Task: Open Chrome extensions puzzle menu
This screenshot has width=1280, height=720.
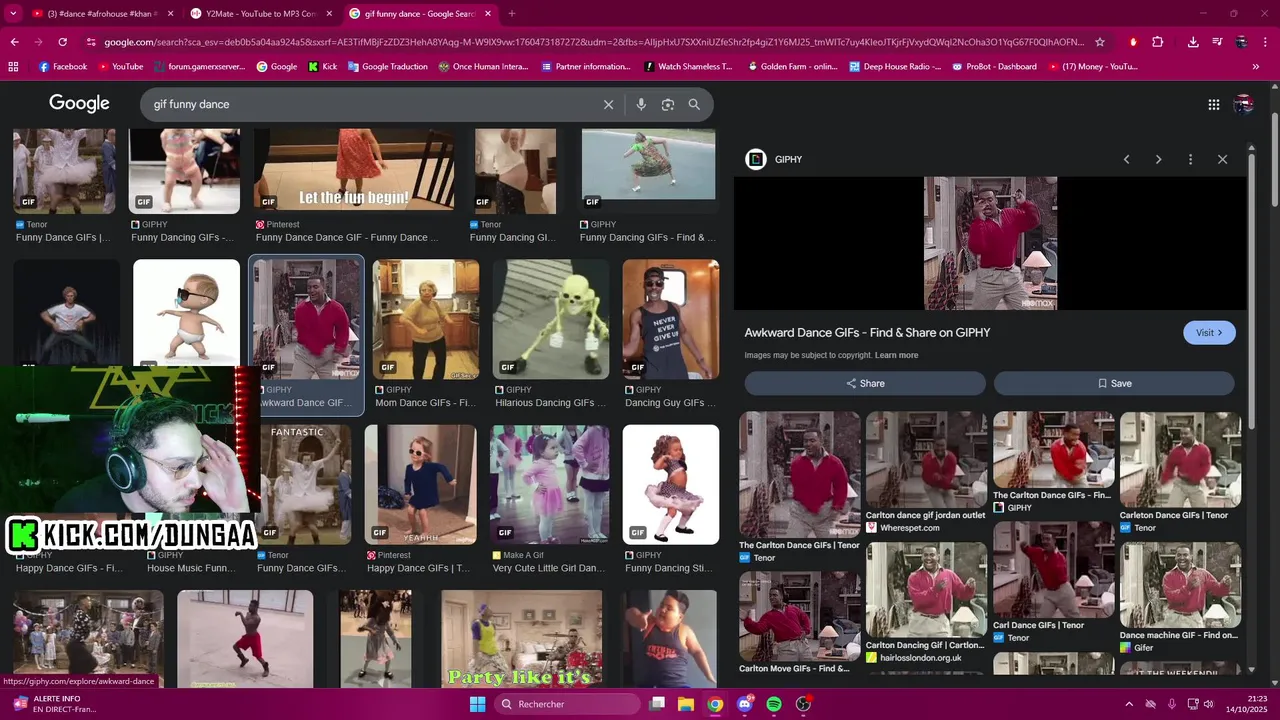Action: click(x=1158, y=42)
